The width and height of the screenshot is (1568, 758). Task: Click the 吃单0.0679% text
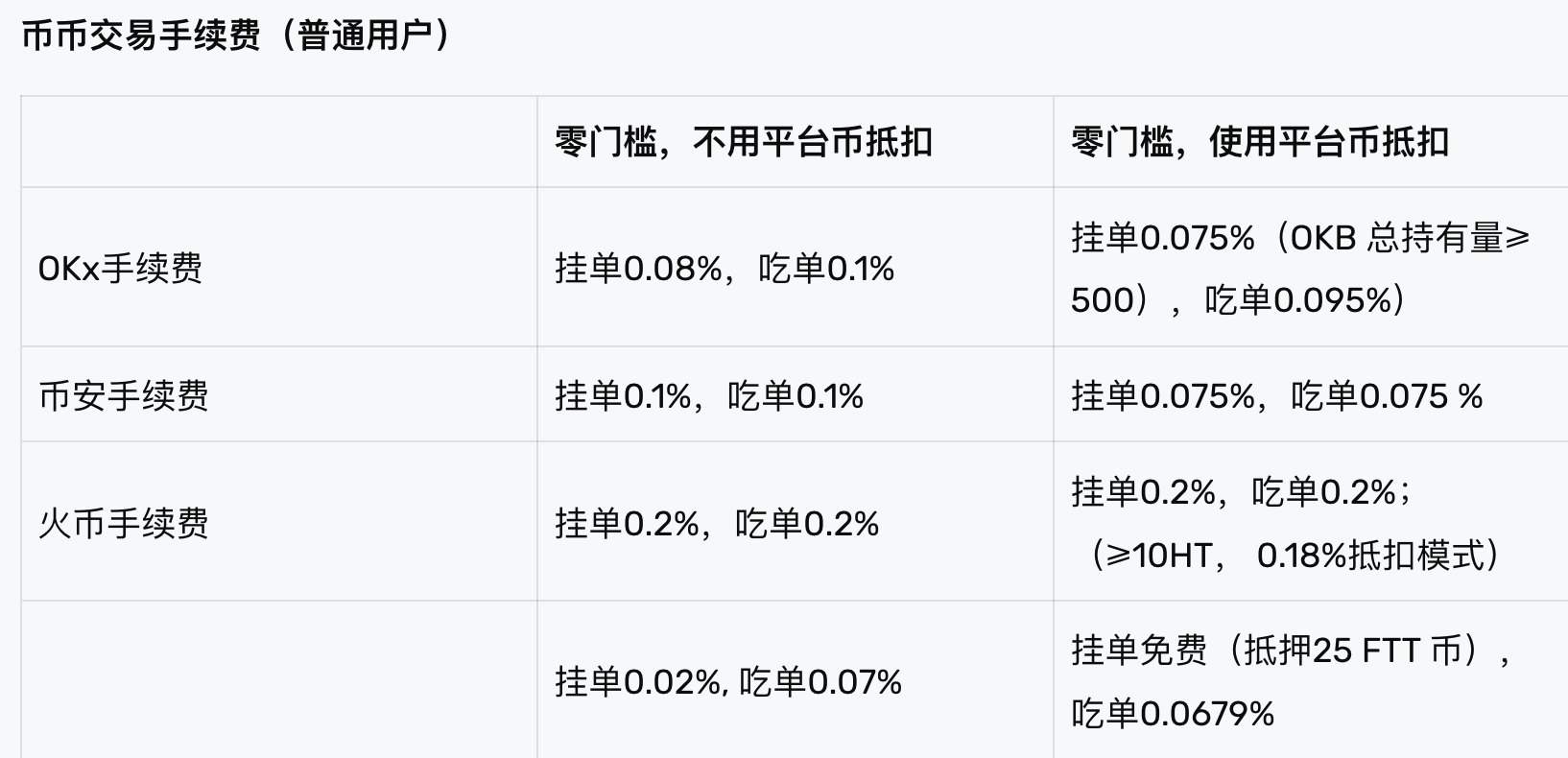click(1173, 713)
